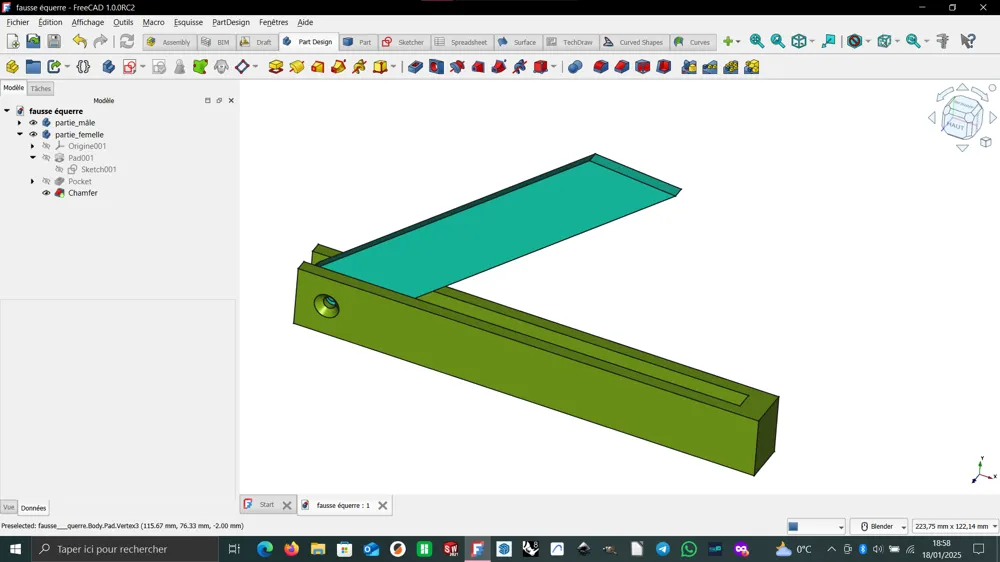
Task: Show the hidden Origine001 item
Action: pyautogui.click(x=47, y=146)
